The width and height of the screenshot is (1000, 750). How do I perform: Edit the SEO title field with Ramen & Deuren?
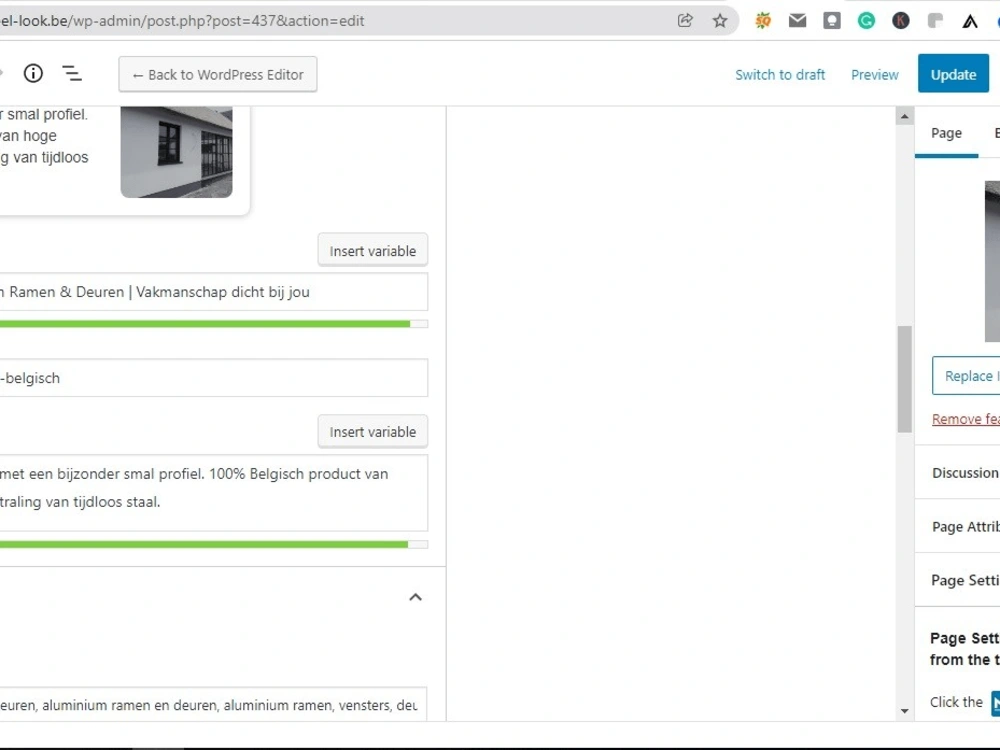tap(214, 292)
